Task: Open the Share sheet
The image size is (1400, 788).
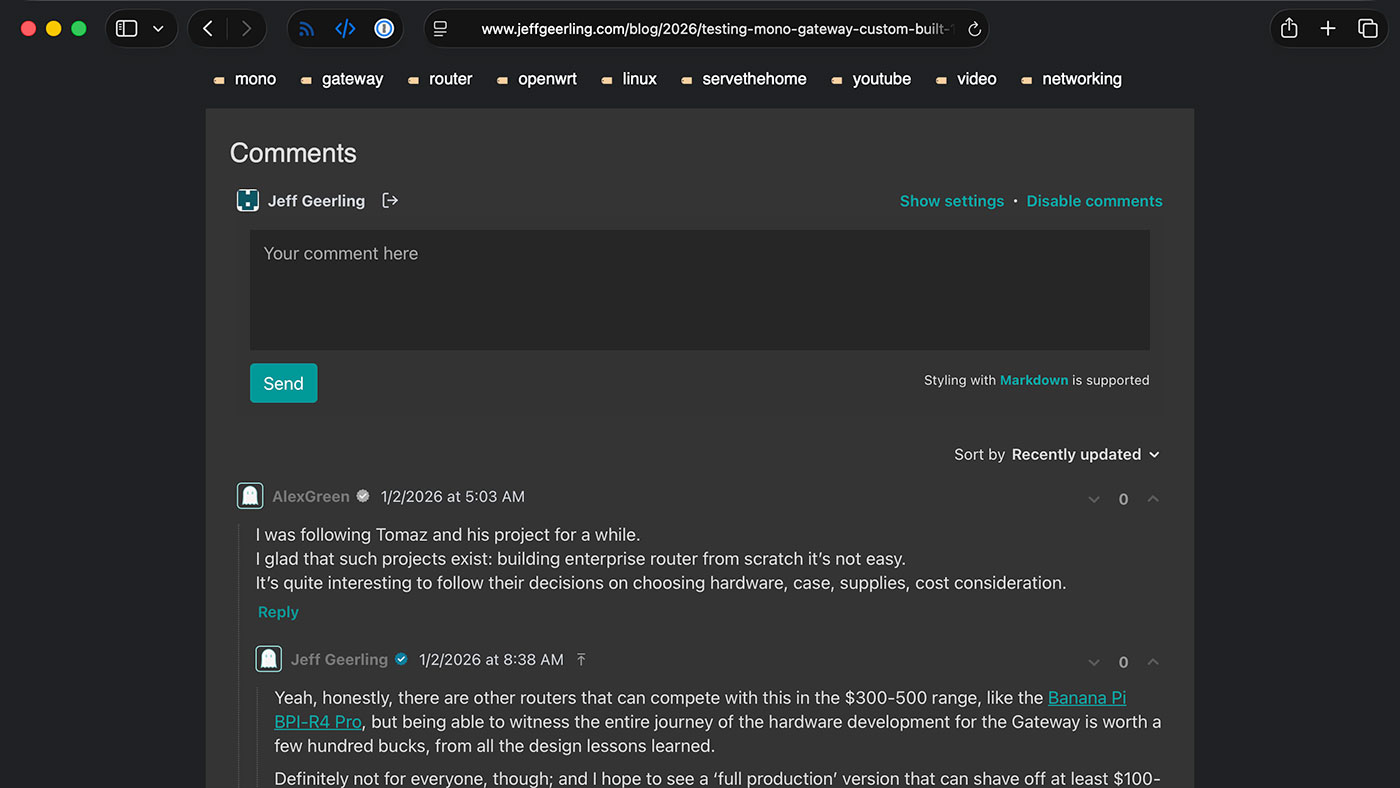Action: 1289,29
